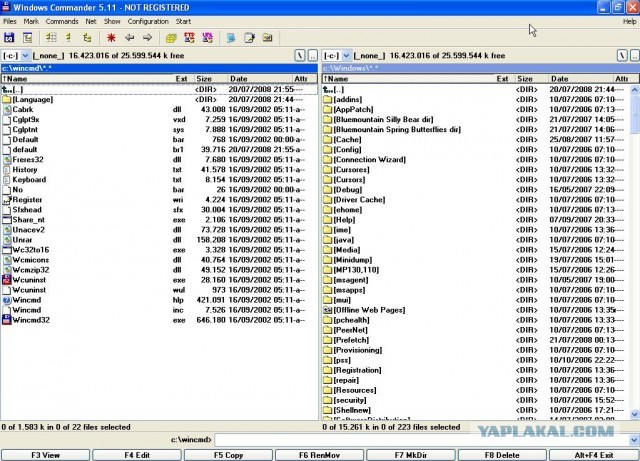Viewport: 640px width, 461px height.
Task: Click the F3 View button
Action: click(45, 455)
